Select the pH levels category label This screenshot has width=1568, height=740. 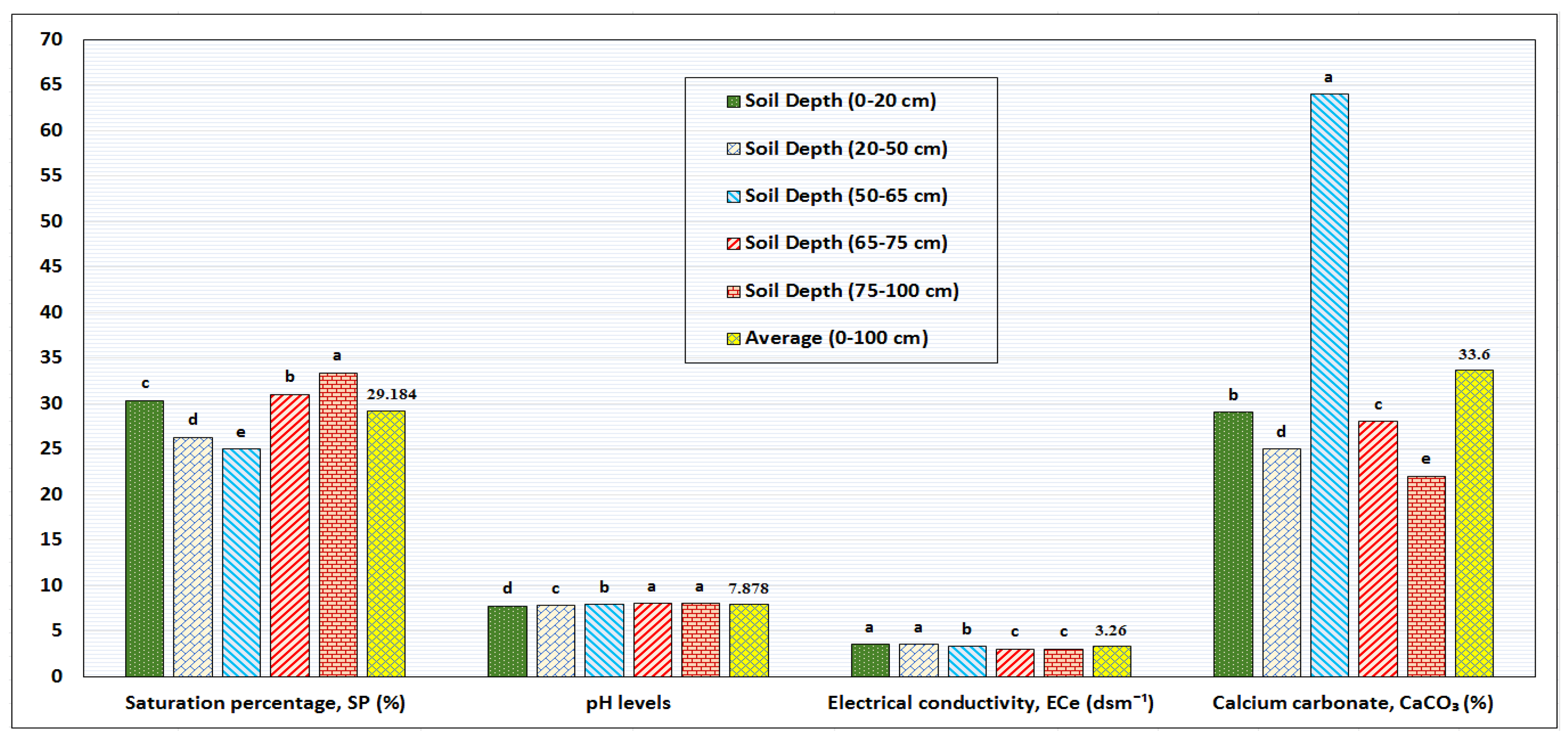[627, 703]
